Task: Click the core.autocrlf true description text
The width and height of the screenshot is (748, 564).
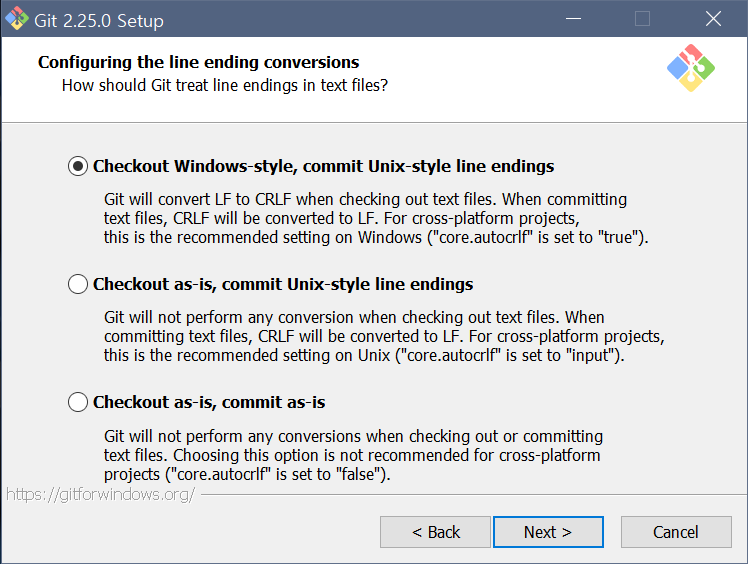Action: (376, 218)
